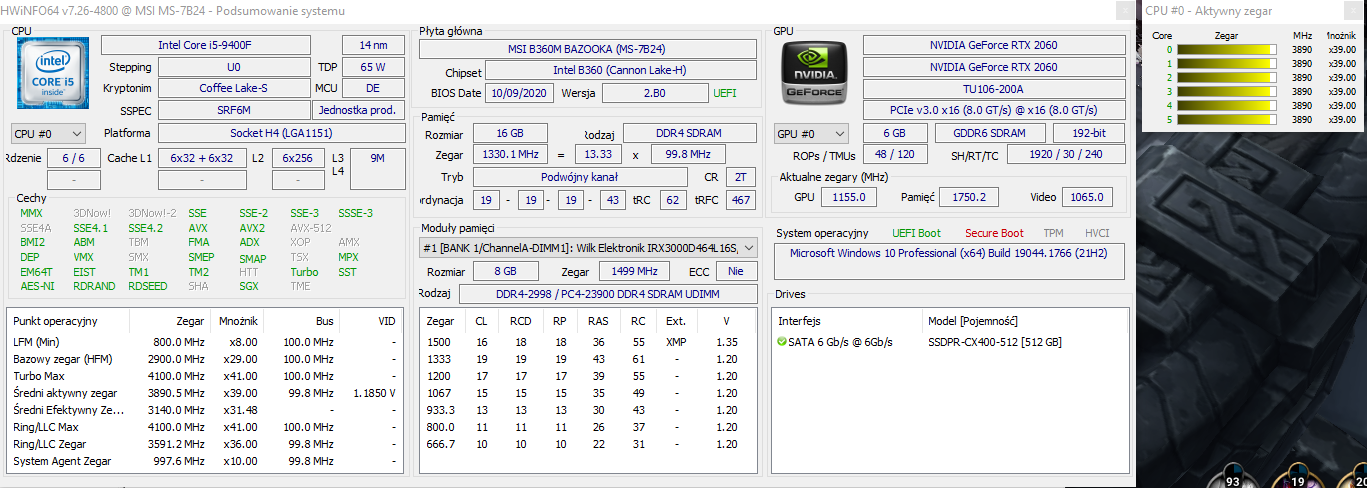Image resolution: width=1367 pixels, height=488 pixels.
Task: Click the memory clock 1330.1 MHz field
Action: (509, 155)
